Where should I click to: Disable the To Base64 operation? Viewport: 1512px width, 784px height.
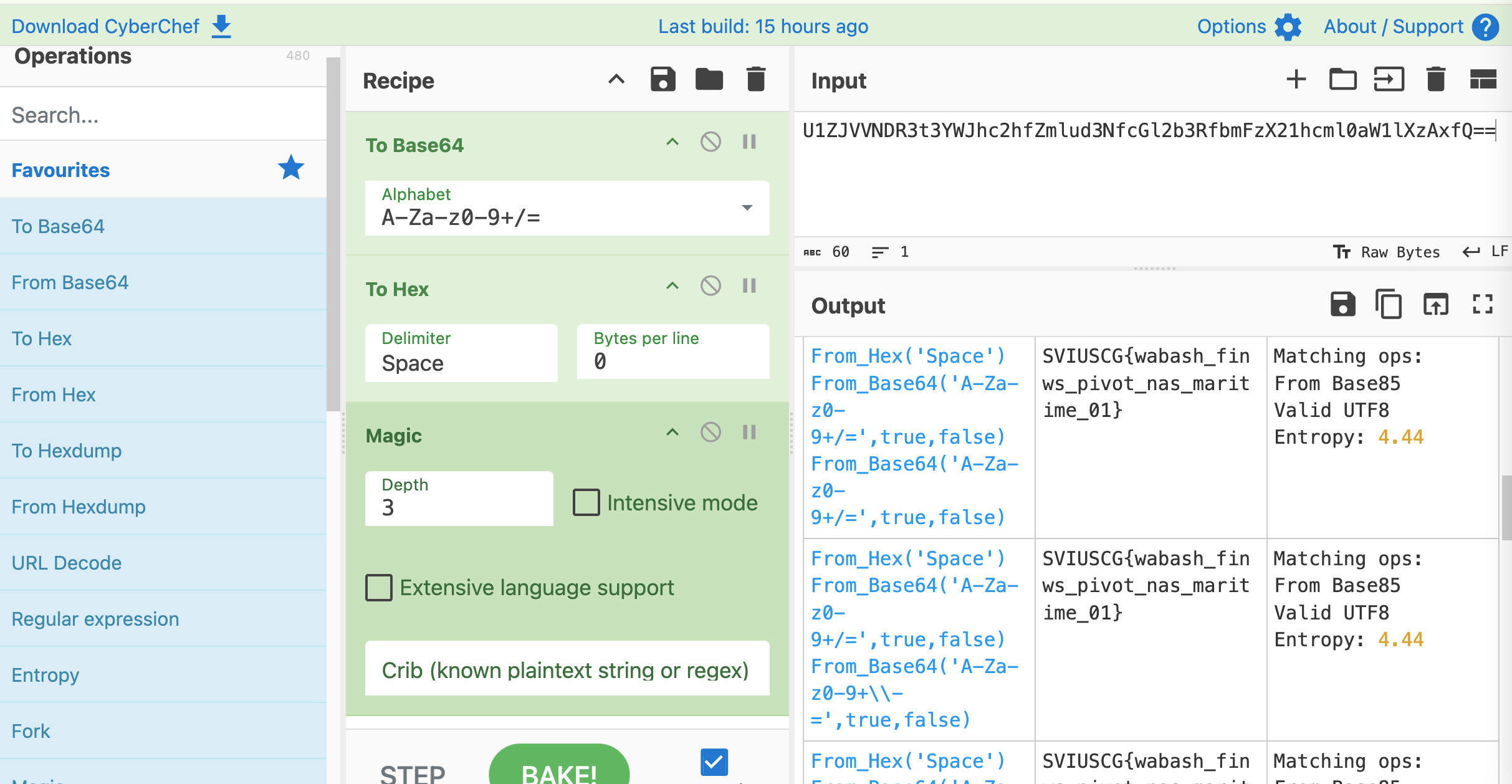[711, 142]
